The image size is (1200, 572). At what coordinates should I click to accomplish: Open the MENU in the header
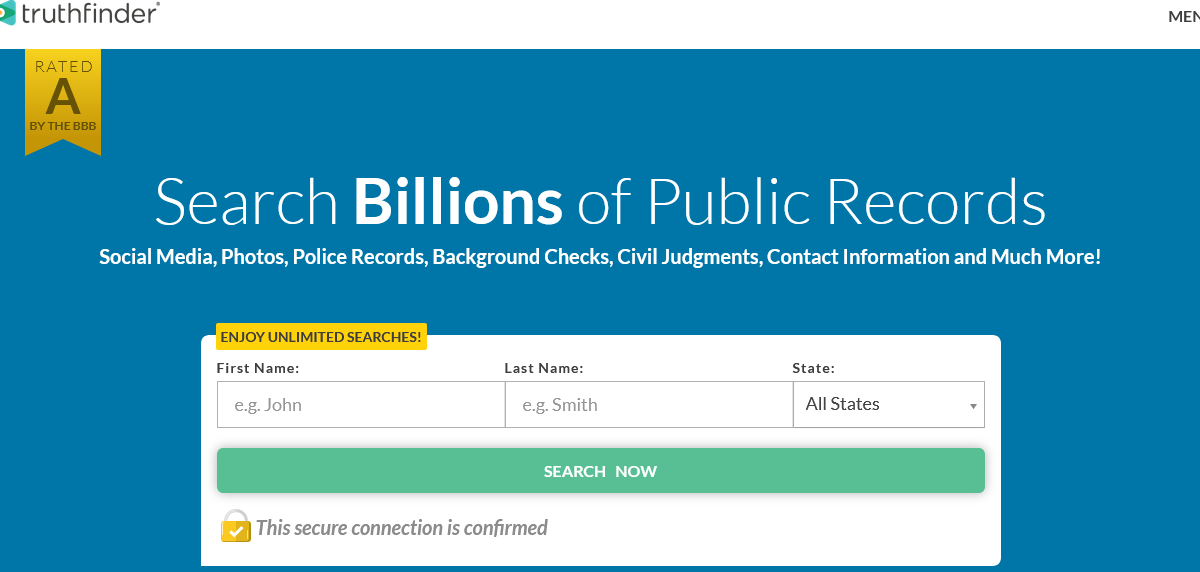(1184, 16)
